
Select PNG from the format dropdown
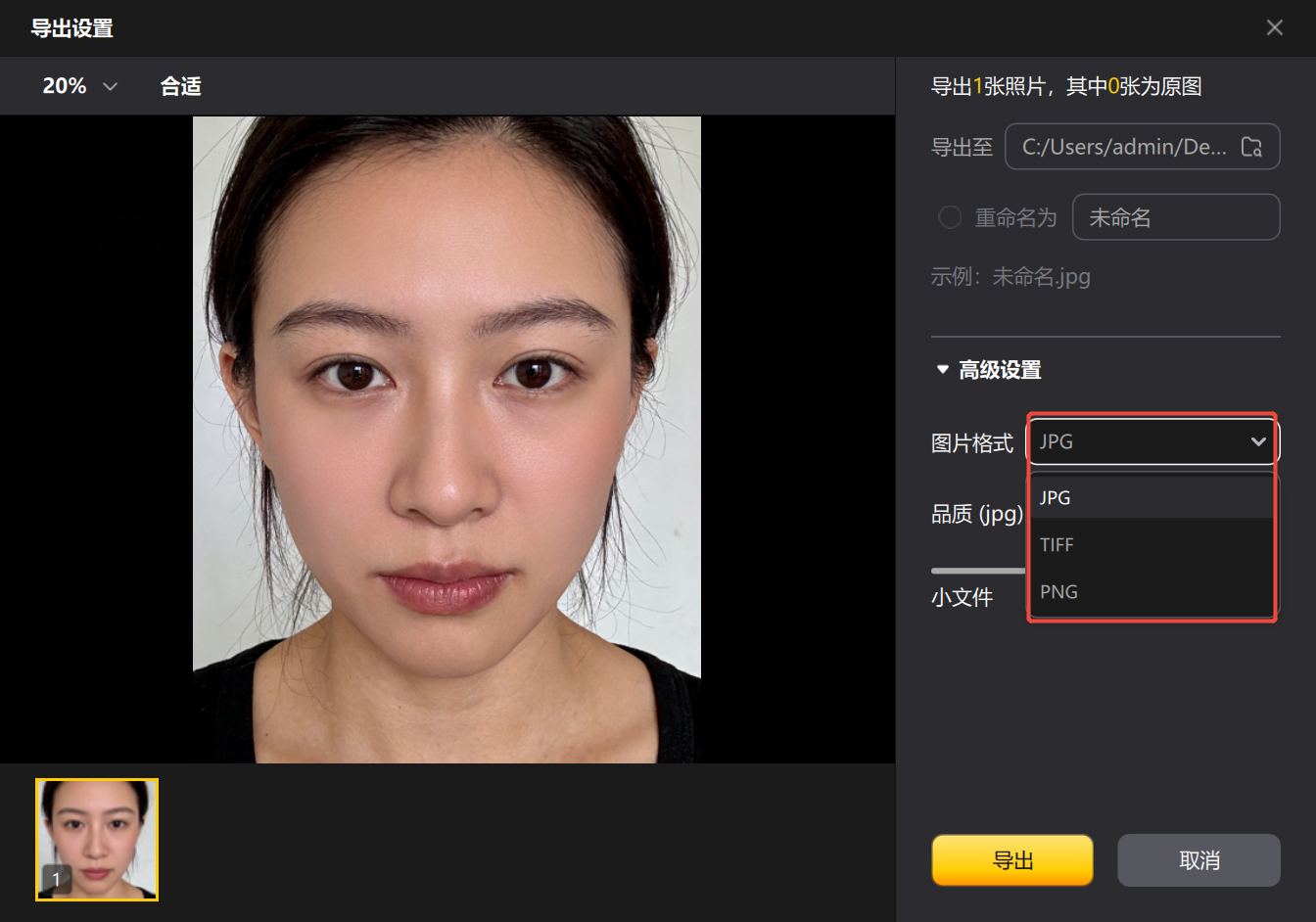pyautogui.click(x=1059, y=591)
